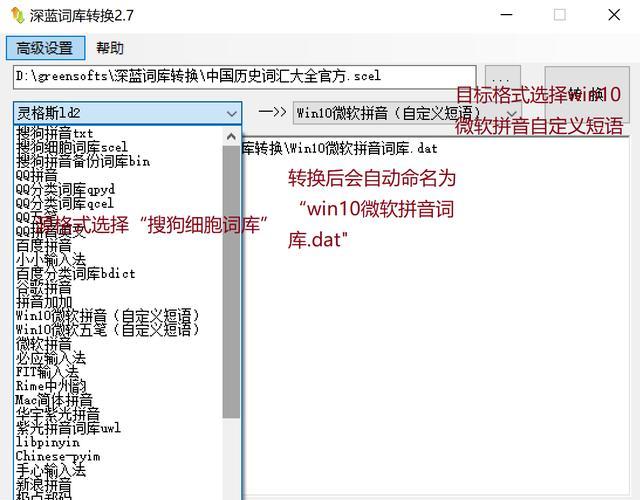Click the app icon in title bar
The image size is (640, 500).
tap(18, 16)
